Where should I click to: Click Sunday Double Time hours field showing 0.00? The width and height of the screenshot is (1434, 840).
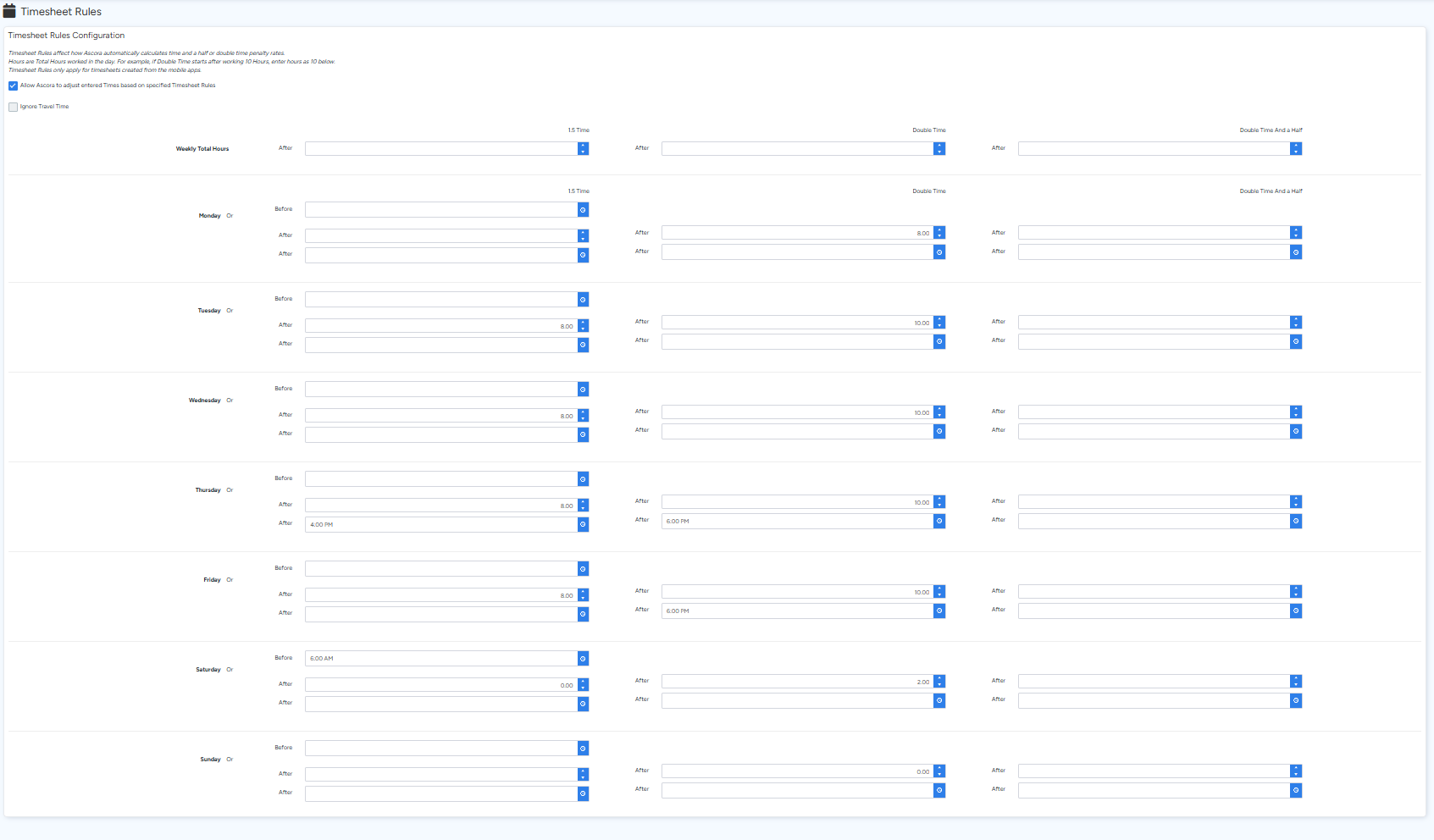point(797,771)
